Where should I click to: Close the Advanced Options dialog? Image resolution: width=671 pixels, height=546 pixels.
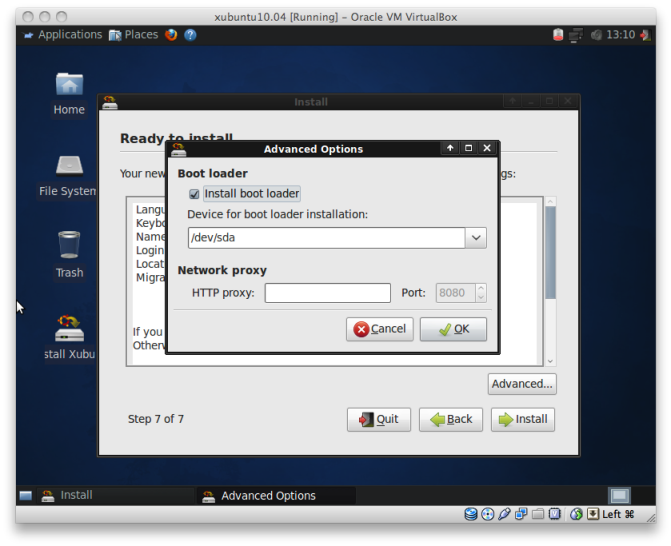(x=487, y=148)
